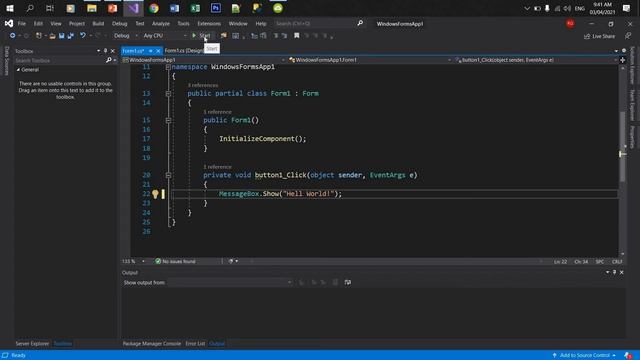Viewport: 640px width, 360px height.
Task: Open Chrome from the Windows taskbar
Action: (154, 8)
